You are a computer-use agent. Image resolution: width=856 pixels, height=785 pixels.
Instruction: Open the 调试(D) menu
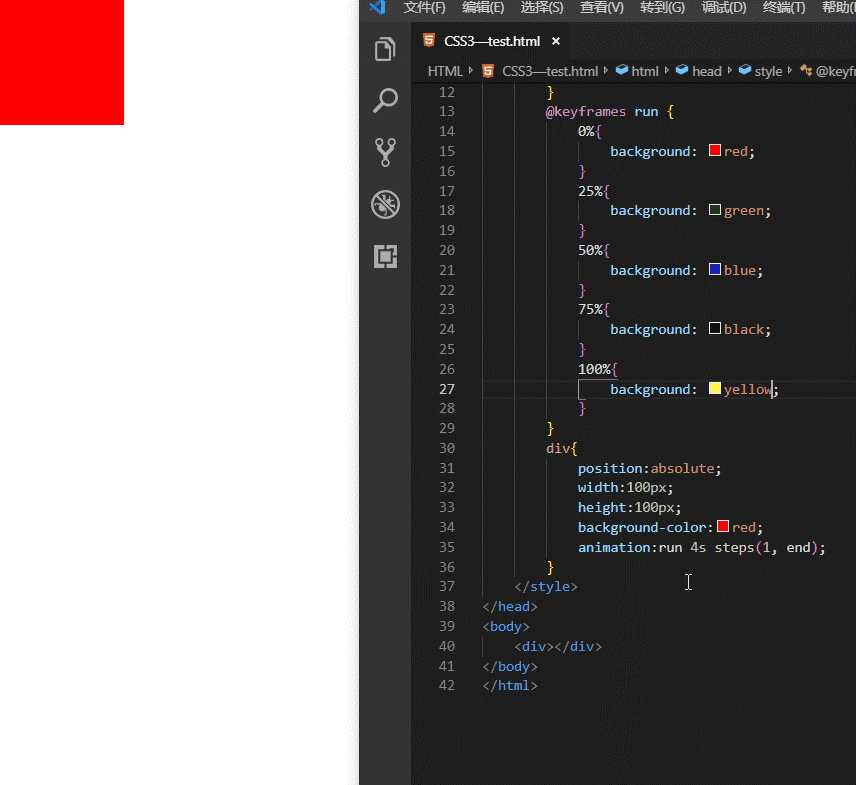click(723, 7)
